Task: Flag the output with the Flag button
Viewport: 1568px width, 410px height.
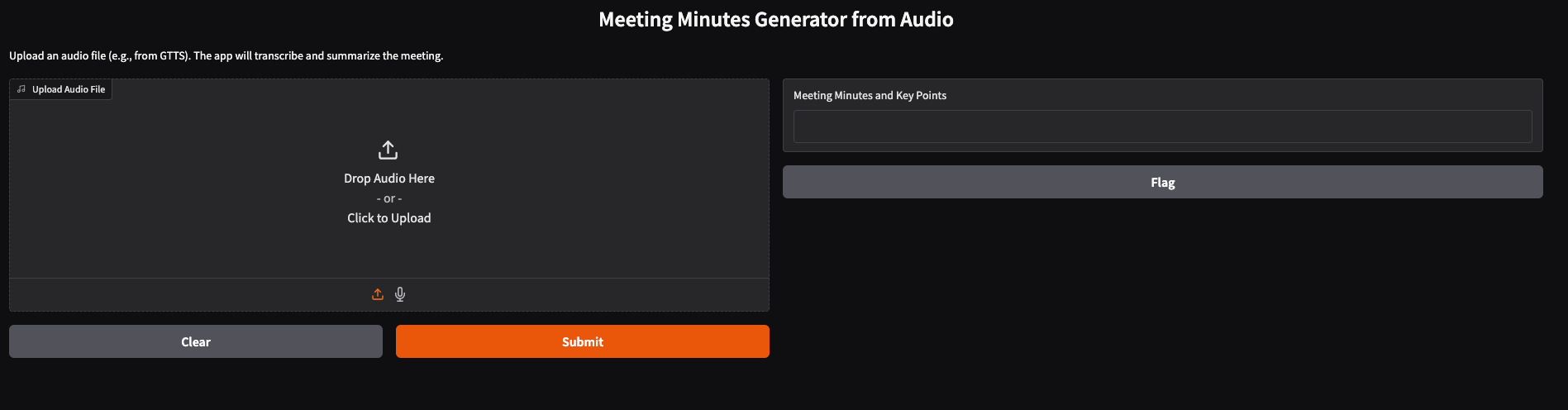Action: pos(1163,182)
